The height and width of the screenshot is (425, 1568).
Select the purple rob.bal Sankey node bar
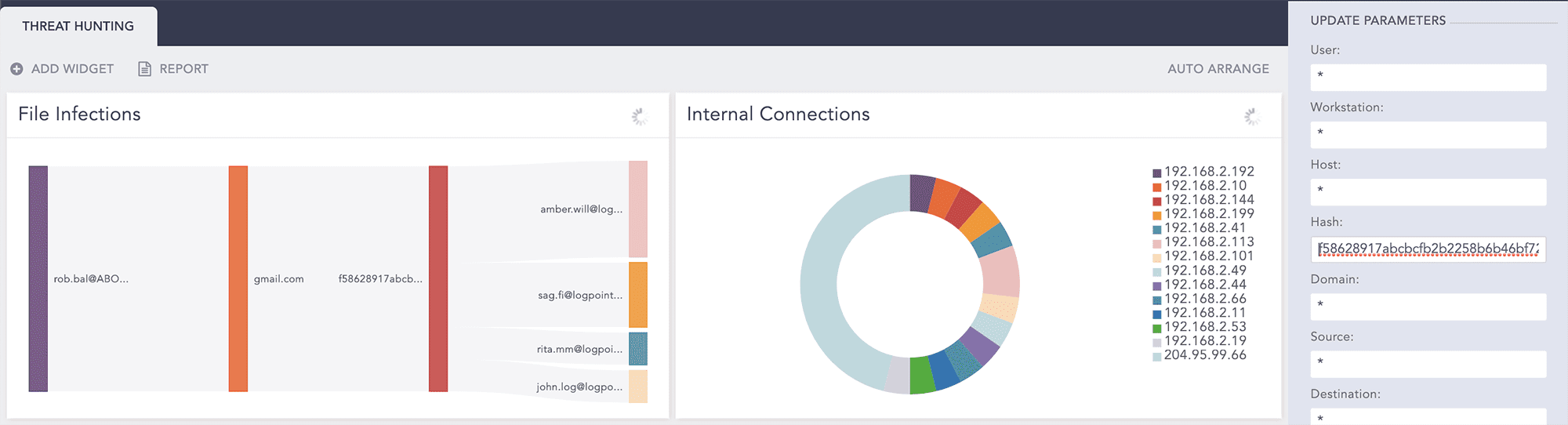coord(38,278)
